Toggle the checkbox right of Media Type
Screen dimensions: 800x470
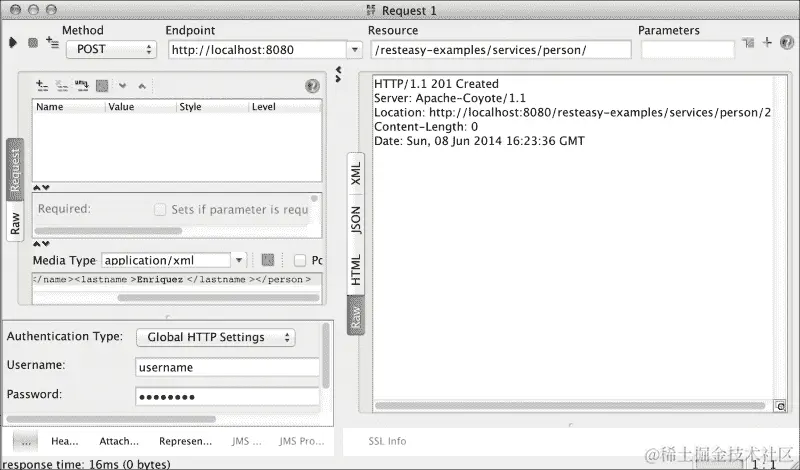[300, 260]
